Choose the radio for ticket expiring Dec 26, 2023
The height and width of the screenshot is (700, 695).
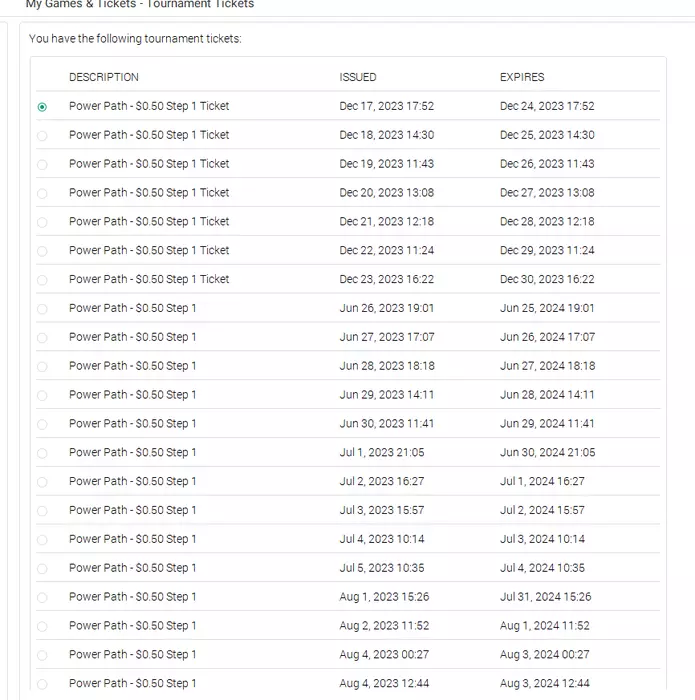pyautogui.click(x=42, y=165)
